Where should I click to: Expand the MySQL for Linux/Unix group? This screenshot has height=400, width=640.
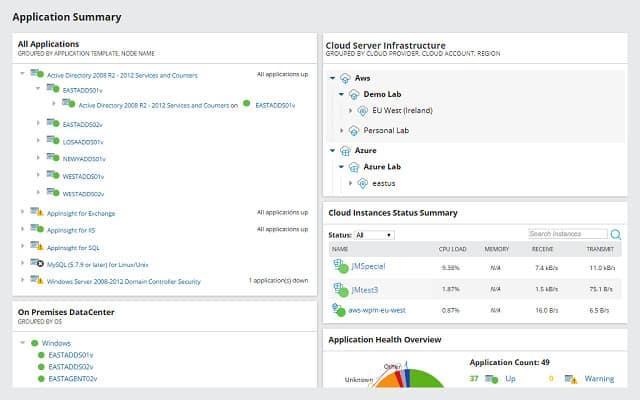[x=22, y=263]
